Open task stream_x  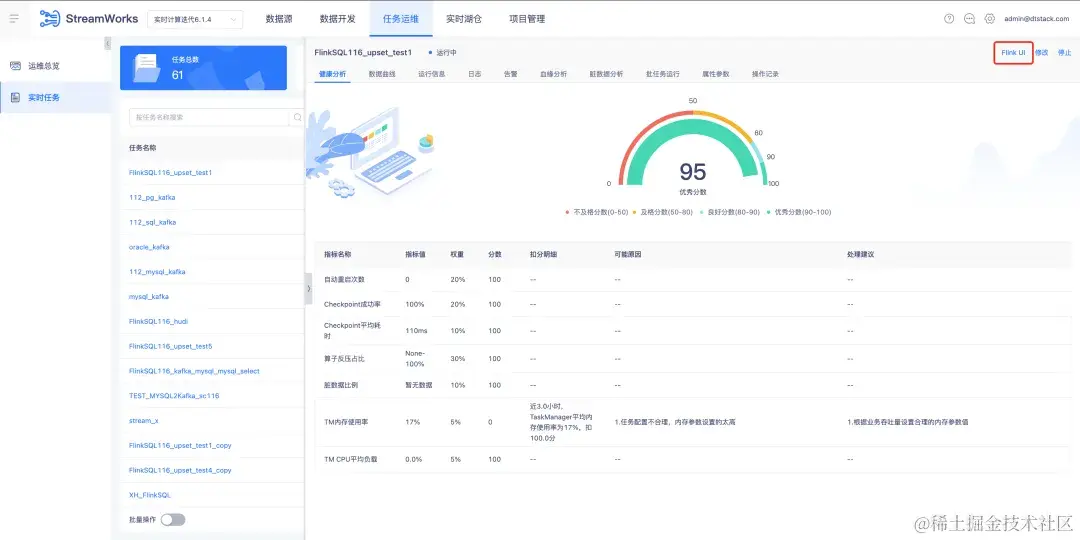pos(143,420)
